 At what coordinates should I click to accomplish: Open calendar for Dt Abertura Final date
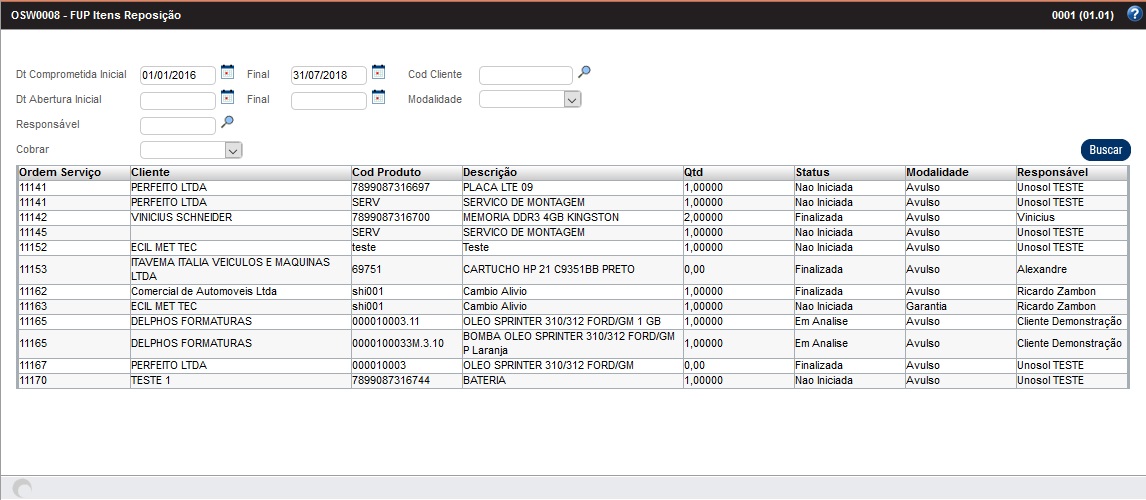pos(378,97)
